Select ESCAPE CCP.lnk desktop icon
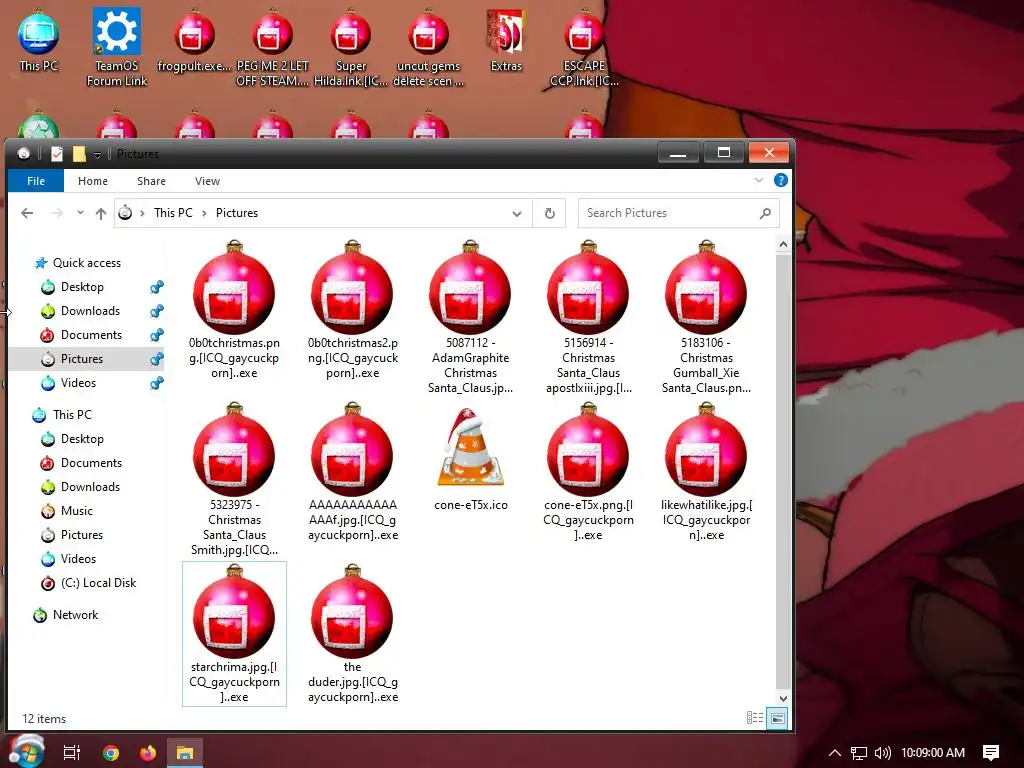 tap(584, 47)
